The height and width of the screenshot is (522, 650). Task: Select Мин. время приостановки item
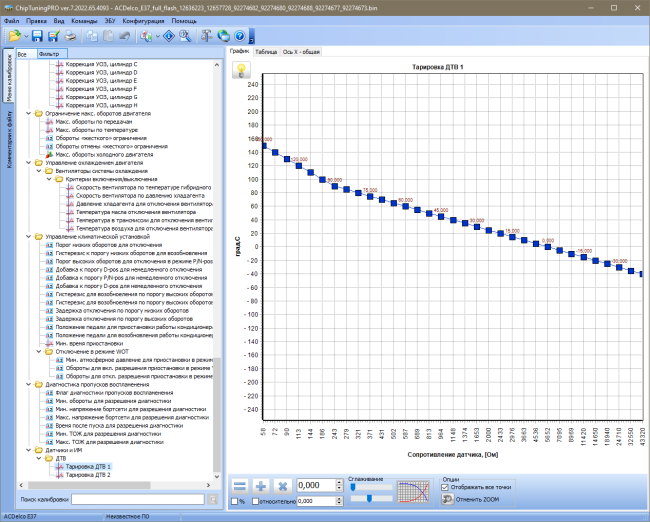[x=89, y=343]
